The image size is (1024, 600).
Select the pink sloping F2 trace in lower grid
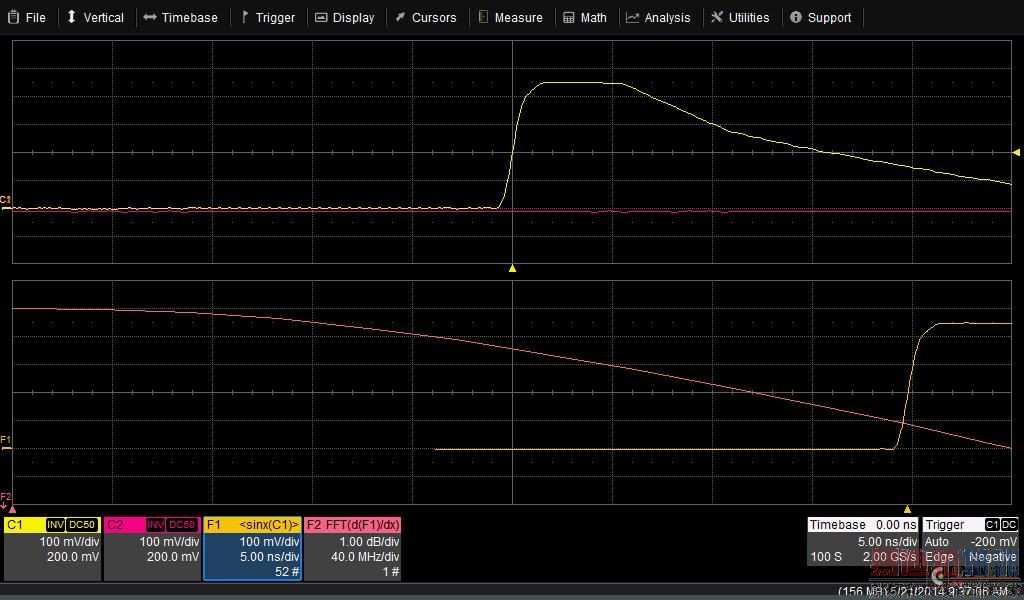click(x=512, y=349)
